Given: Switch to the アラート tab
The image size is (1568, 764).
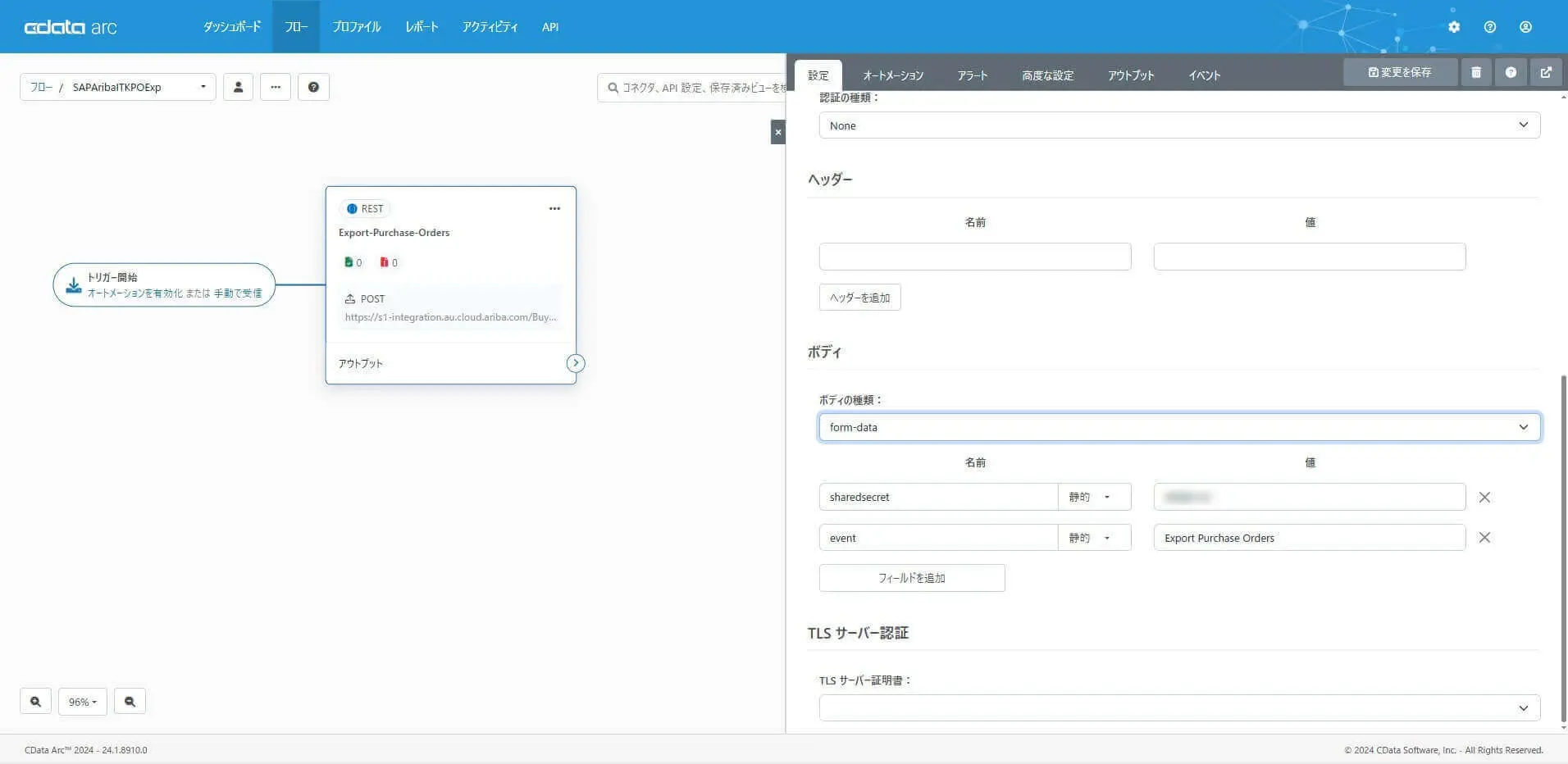Looking at the screenshot, I should point(973,75).
